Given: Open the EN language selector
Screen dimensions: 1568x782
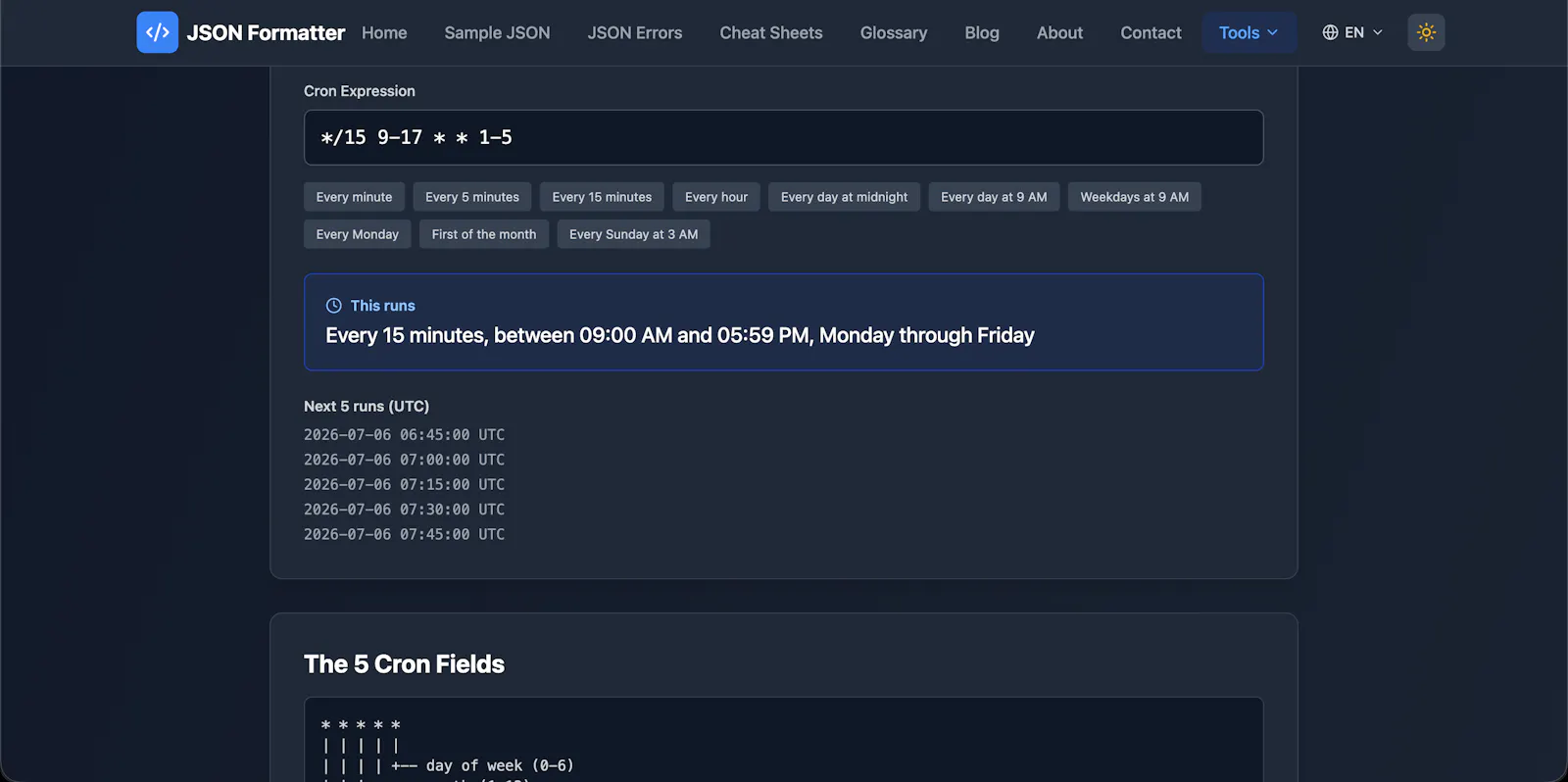Looking at the screenshot, I should point(1352,32).
